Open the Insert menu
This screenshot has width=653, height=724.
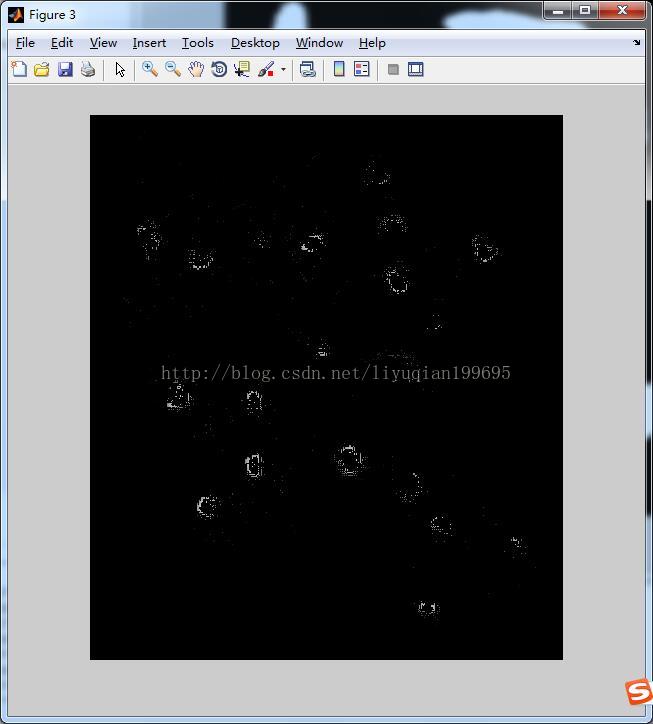coord(149,43)
